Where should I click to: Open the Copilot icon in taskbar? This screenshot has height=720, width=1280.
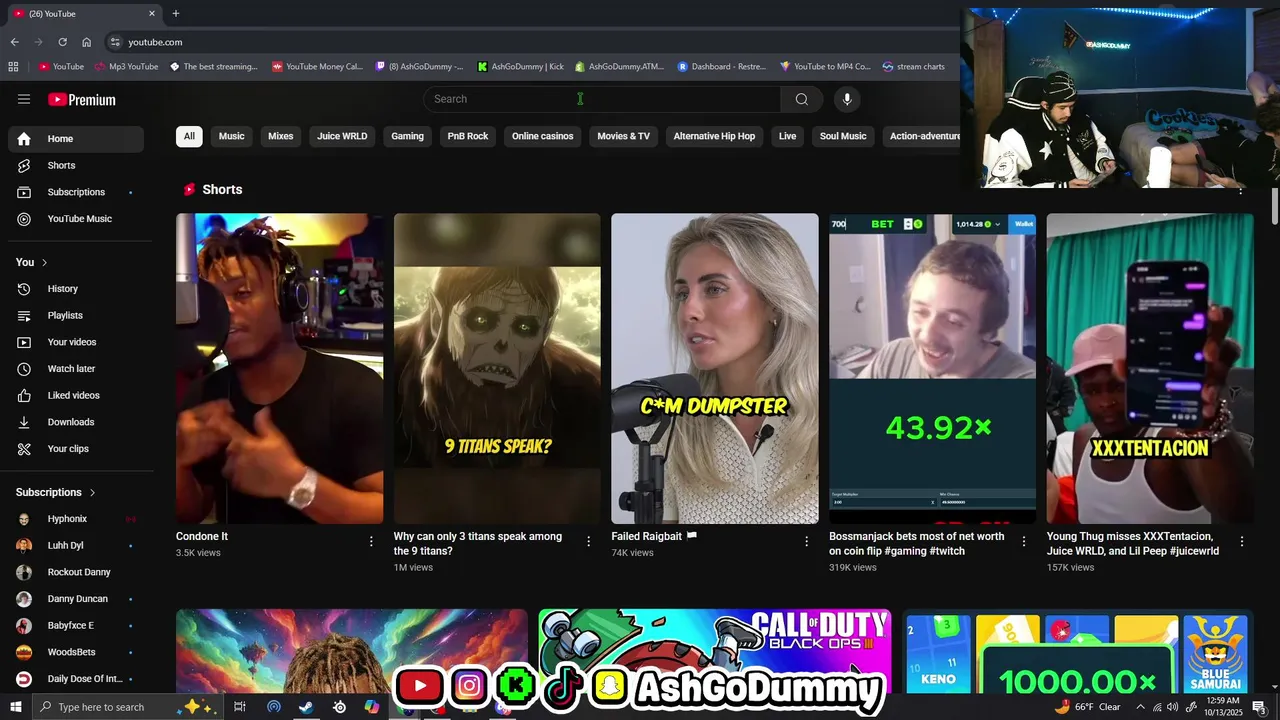click(372, 707)
